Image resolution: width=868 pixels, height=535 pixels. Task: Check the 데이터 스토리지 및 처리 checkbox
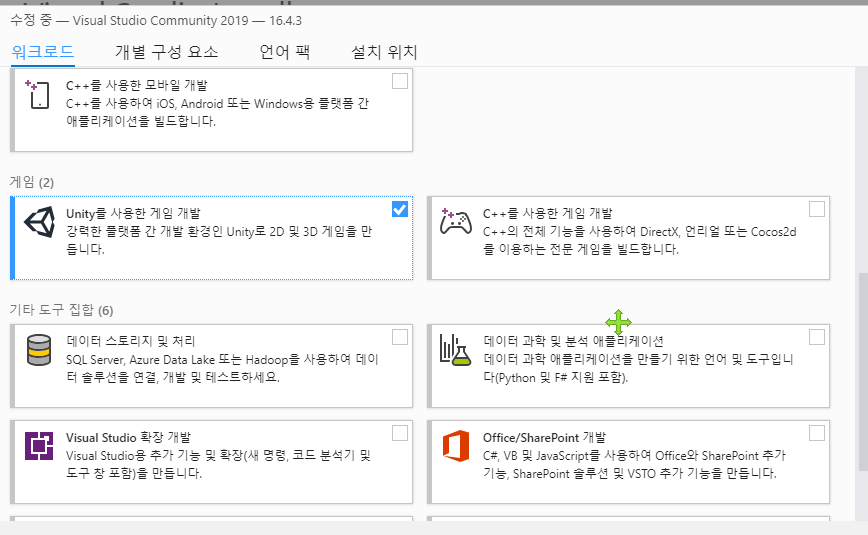click(x=400, y=337)
